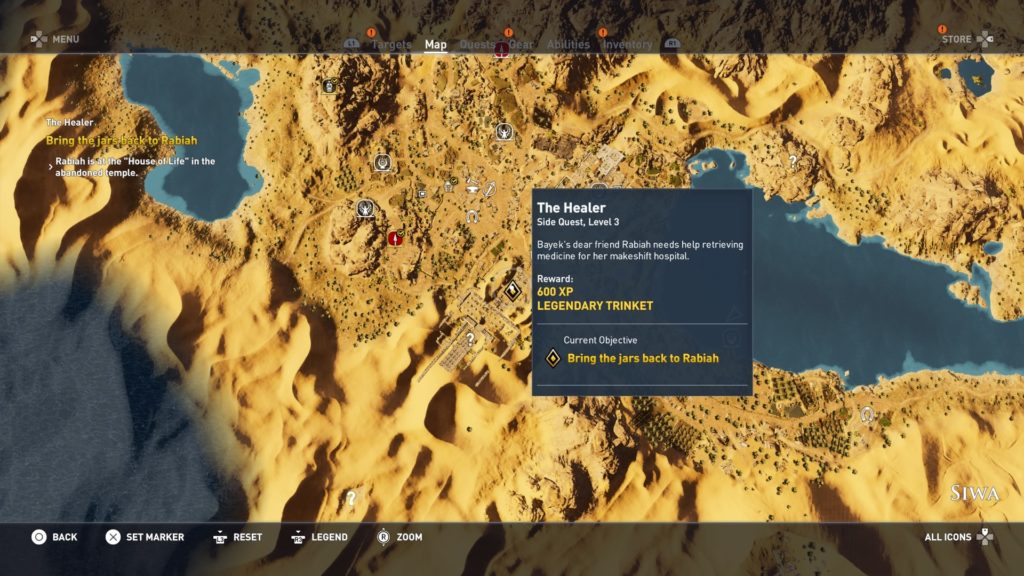Select the completed location icon near the northwest lake
Screen dimensions: 1024x576
(330, 86)
